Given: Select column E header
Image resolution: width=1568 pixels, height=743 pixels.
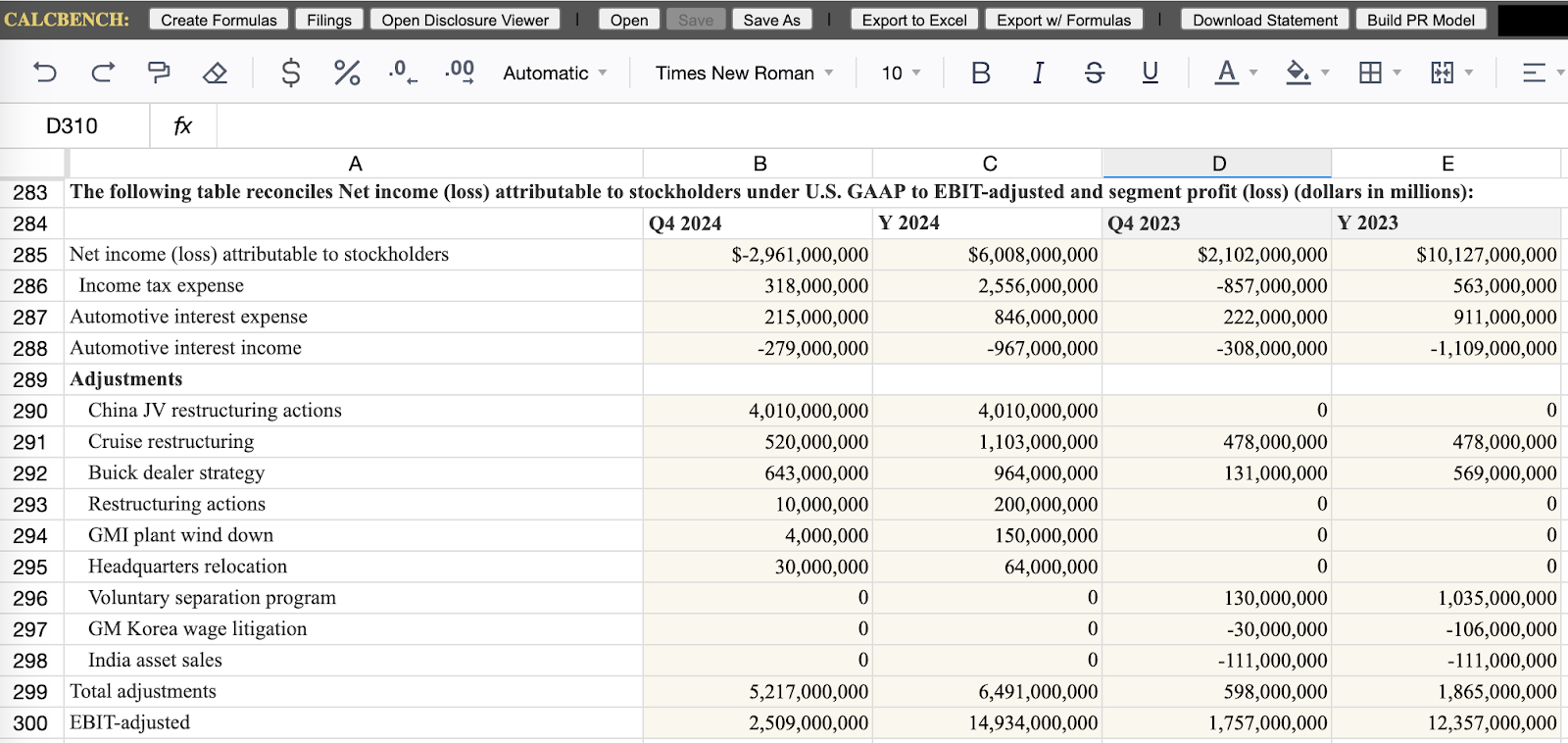Looking at the screenshot, I should [x=1447, y=164].
